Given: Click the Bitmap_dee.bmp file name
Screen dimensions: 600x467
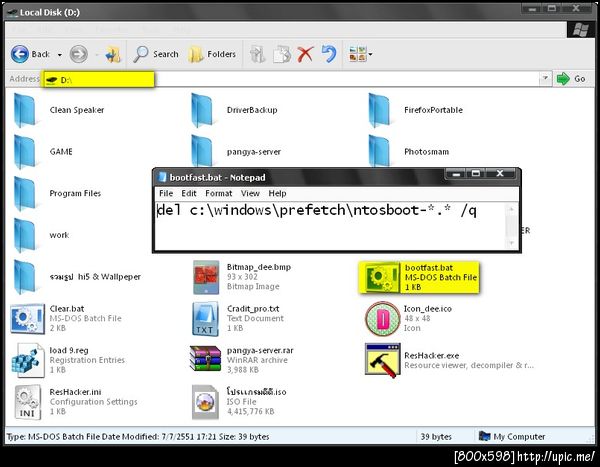Looking at the screenshot, I should 259,267.
